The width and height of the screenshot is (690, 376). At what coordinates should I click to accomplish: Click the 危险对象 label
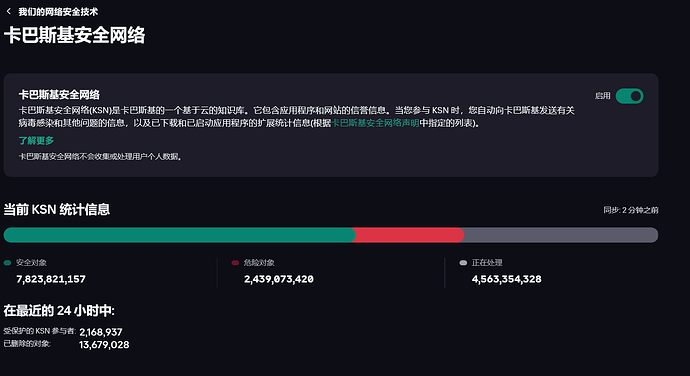(259, 262)
